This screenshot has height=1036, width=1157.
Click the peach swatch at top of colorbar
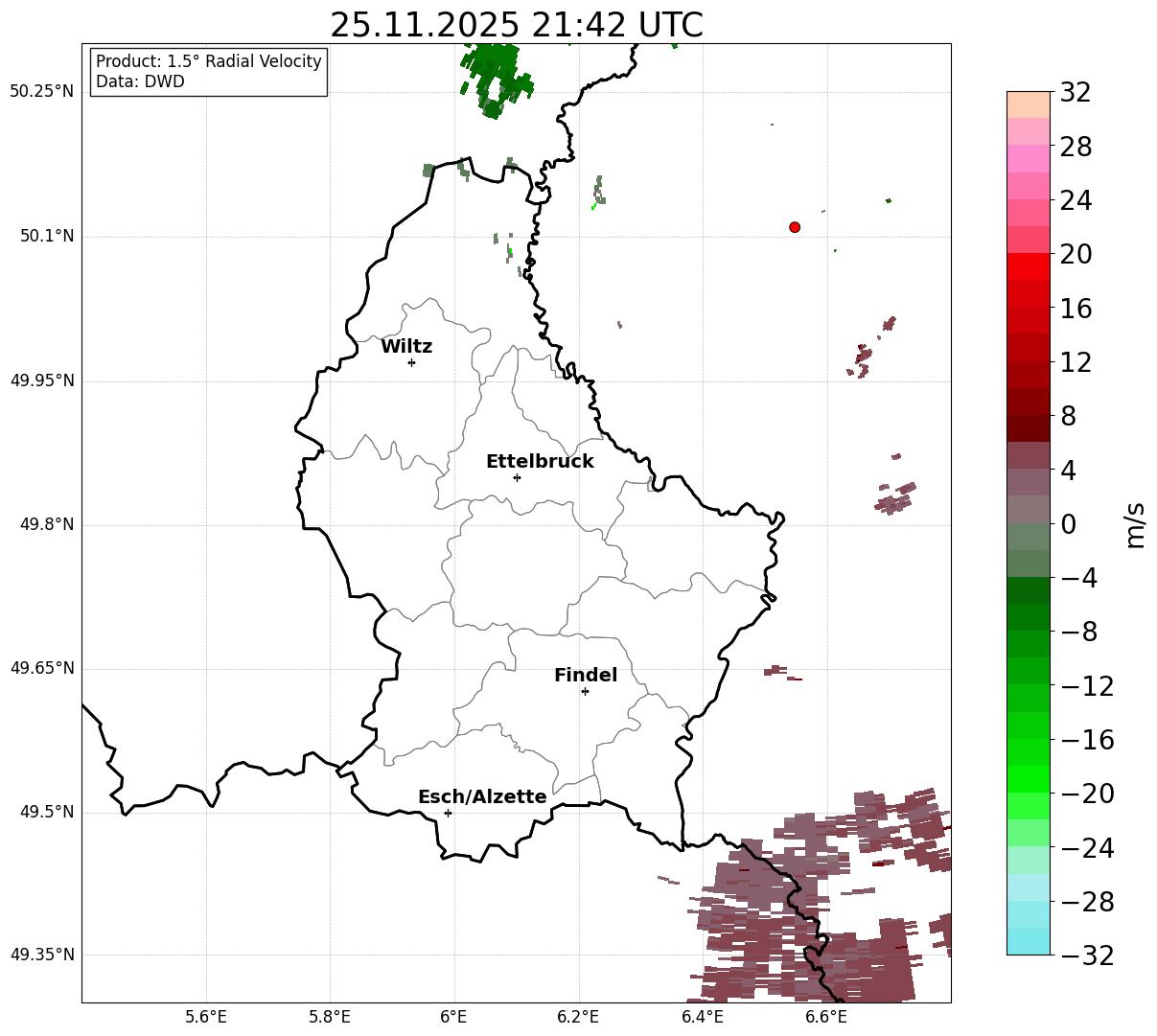(1029, 104)
